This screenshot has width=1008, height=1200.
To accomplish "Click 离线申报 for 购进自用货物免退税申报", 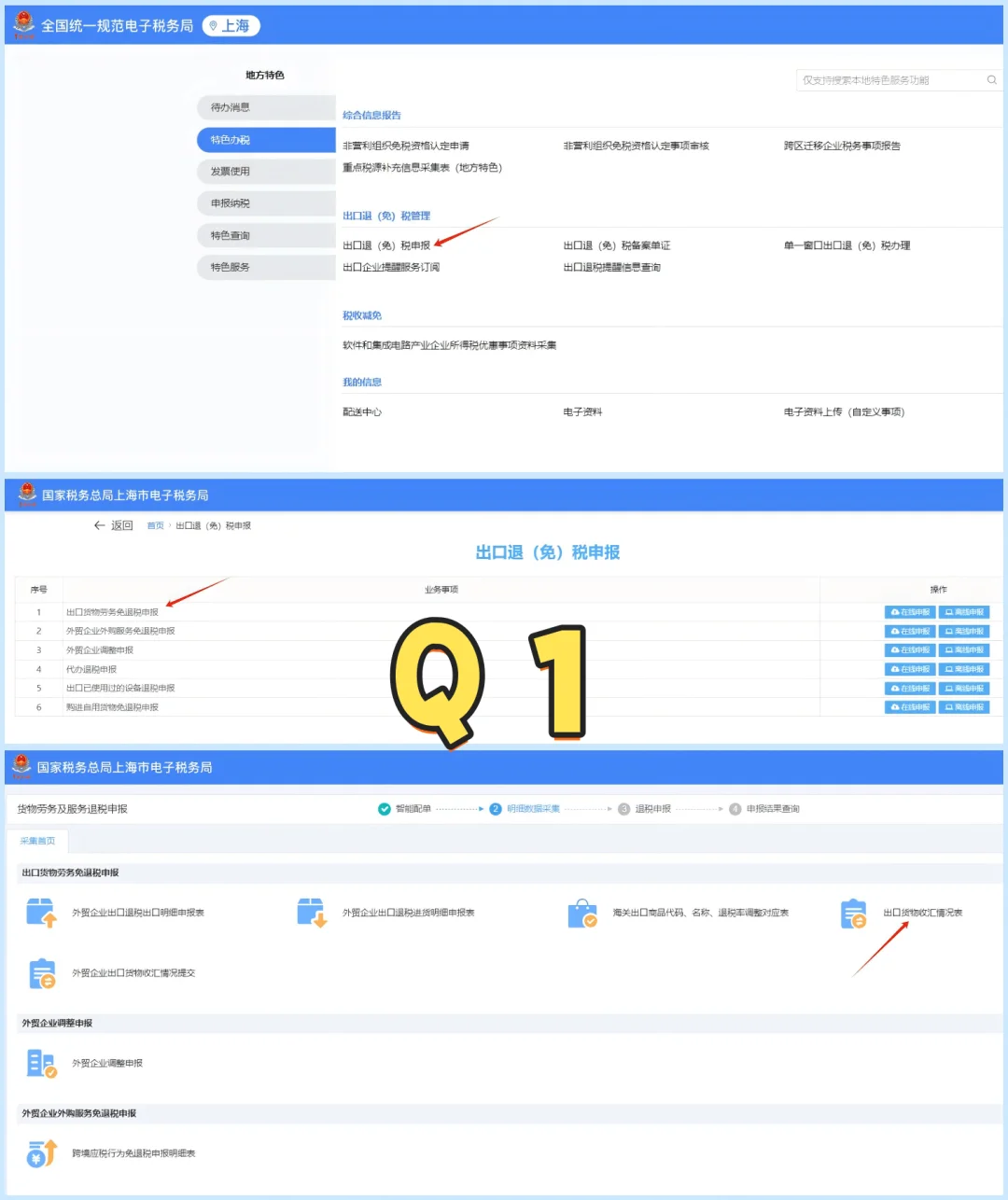I will click(x=964, y=707).
